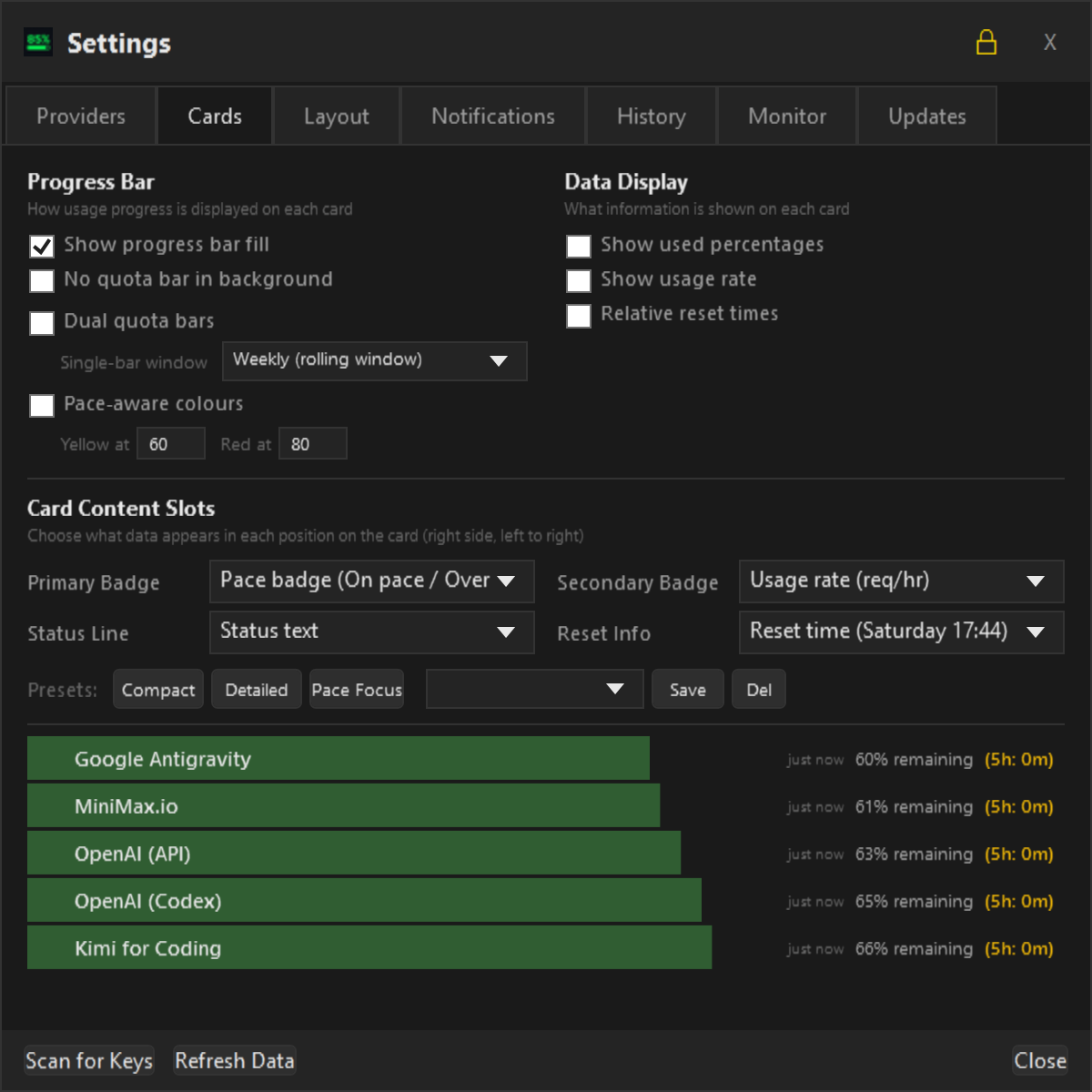Screen dimensions: 1092x1092
Task: Apply the Compact preset
Action: (158, 689)
